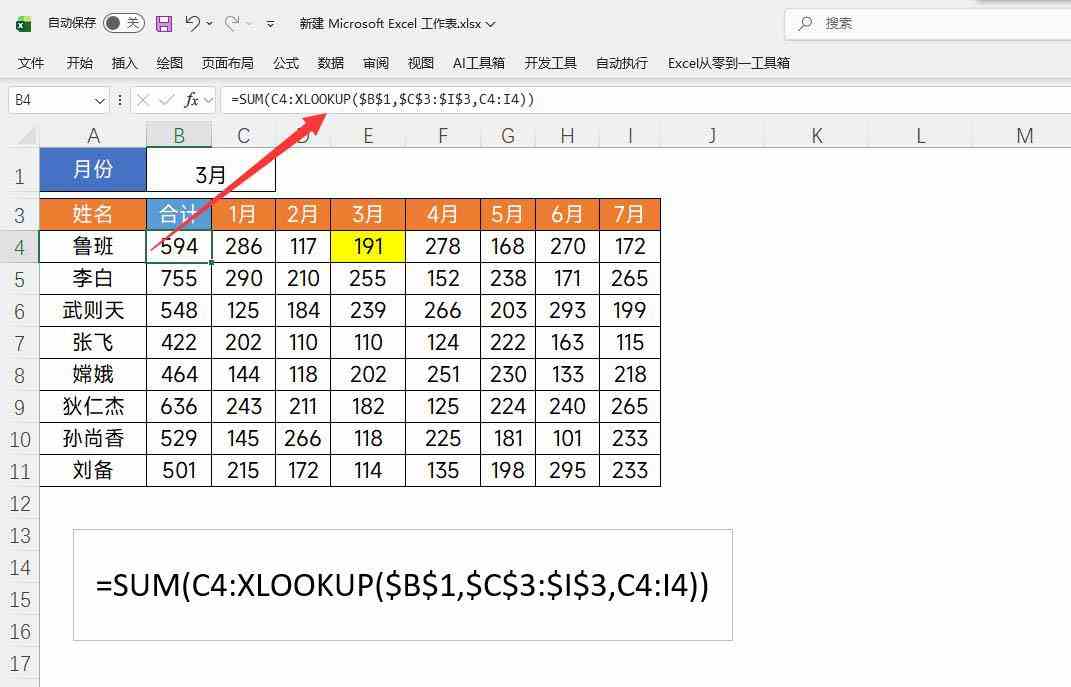Click the fx insert function icon
This screenshot has height=687, width=1071.
[x=192, y=100]
